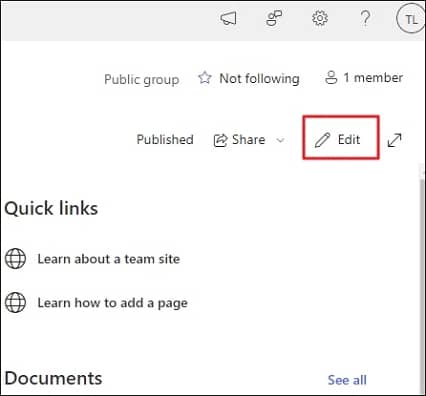Open the 1 member list

point(364,78)
